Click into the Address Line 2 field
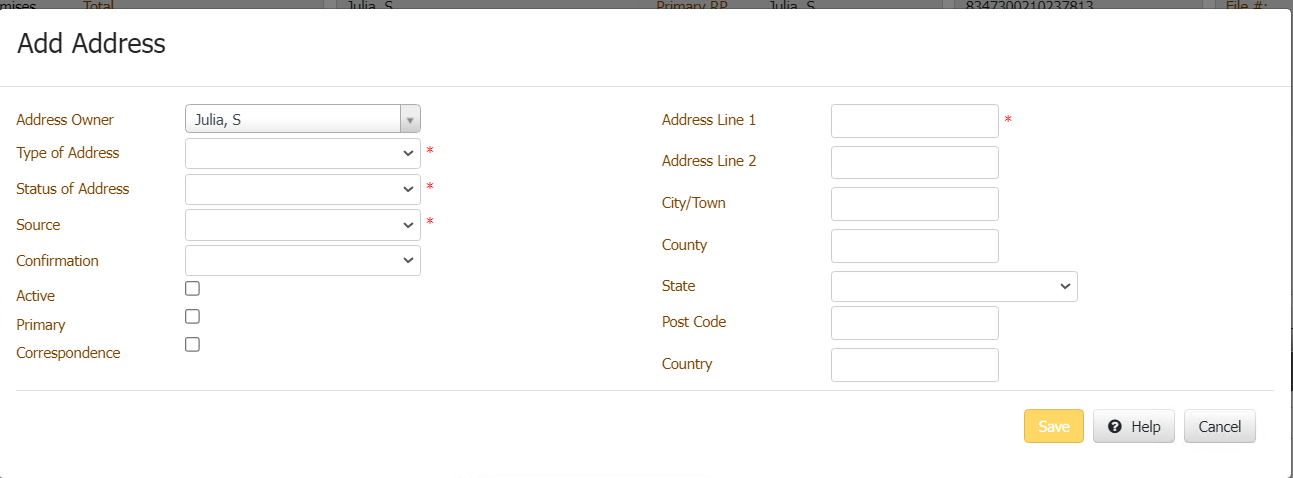The width and height of the screenshot is (1293, 478). pos(914,162)
